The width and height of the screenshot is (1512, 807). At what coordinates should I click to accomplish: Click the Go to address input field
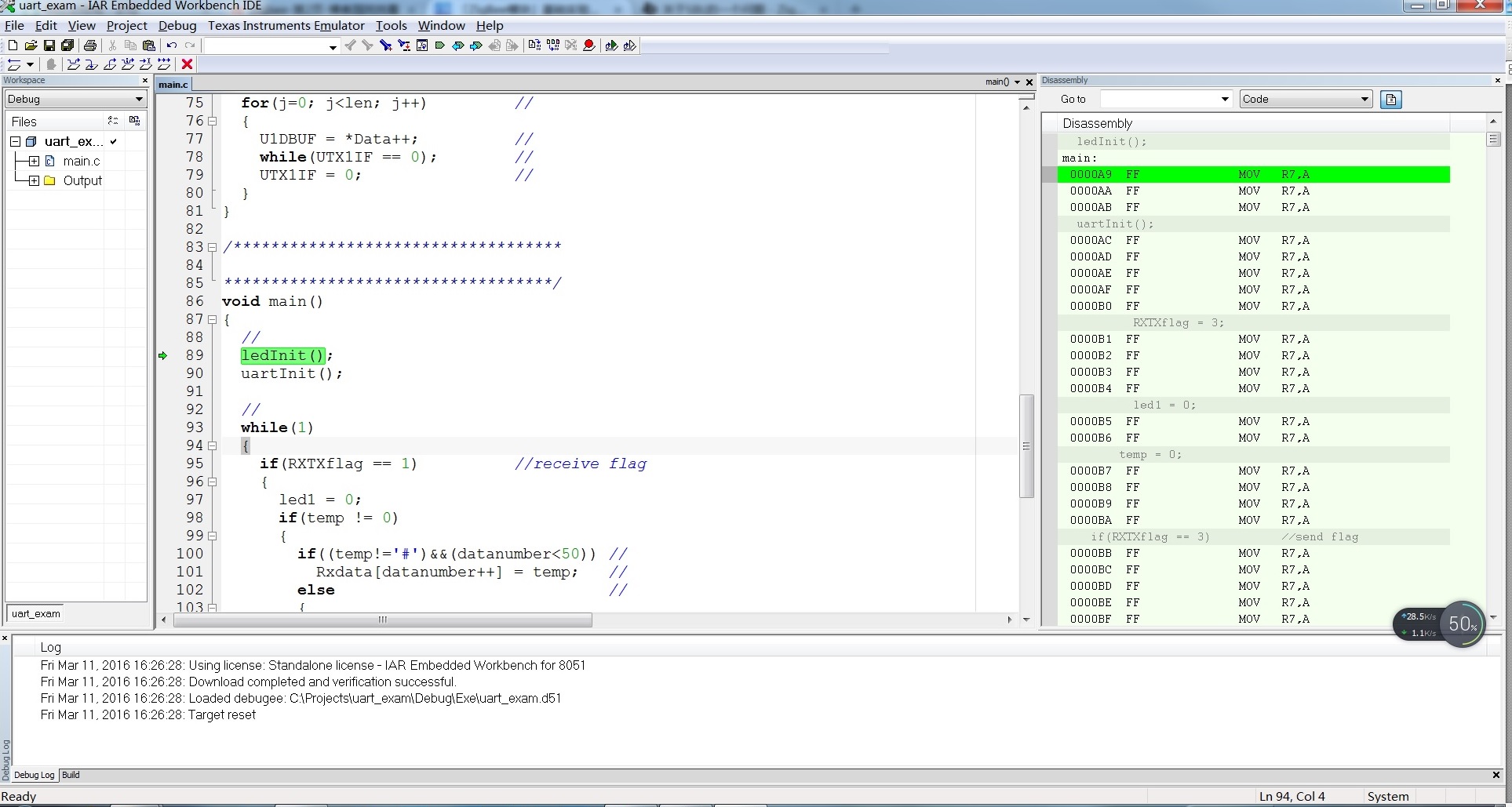[1158, 100]
